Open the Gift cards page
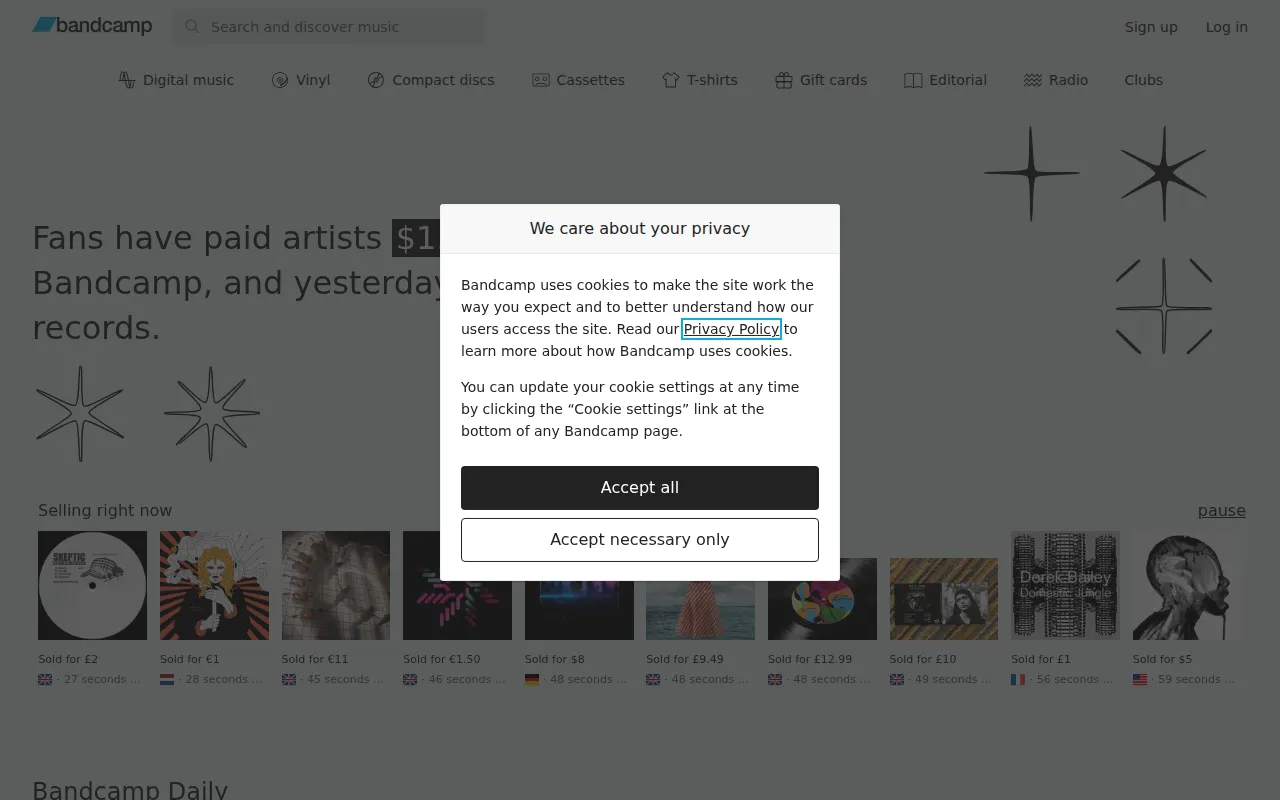This screenshot has width=1280, height=800. point(821,80)
